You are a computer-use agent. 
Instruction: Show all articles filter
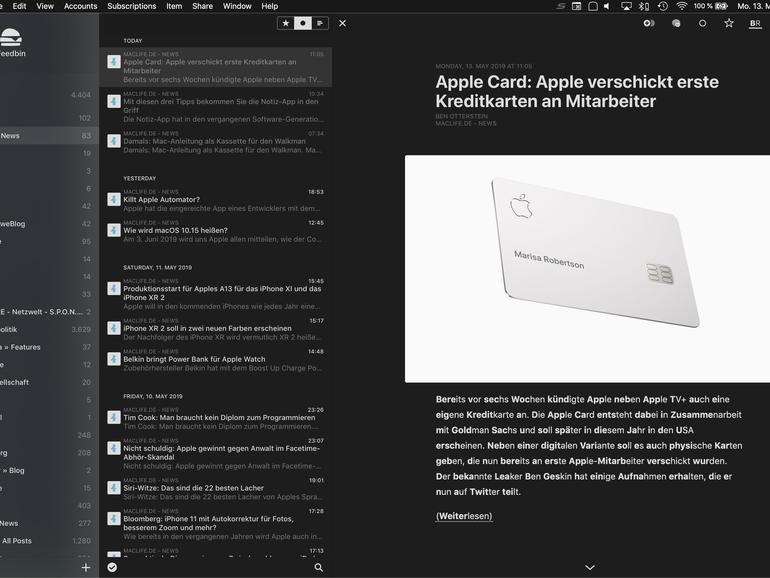tap(320, 23)
